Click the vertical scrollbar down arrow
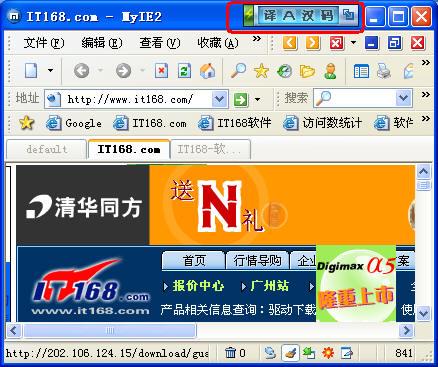 (424, 313)
